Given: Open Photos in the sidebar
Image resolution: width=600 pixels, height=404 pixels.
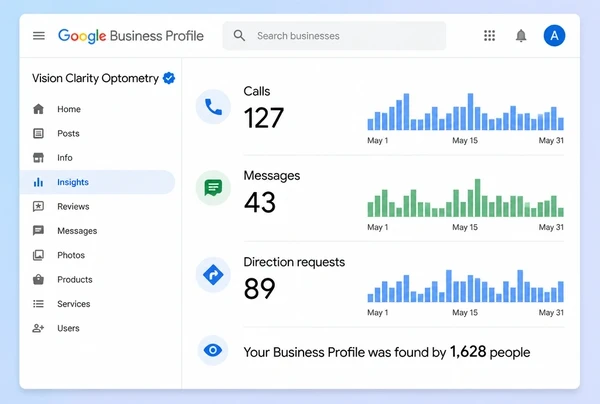Looking at the screenshot, I should 98,255.
